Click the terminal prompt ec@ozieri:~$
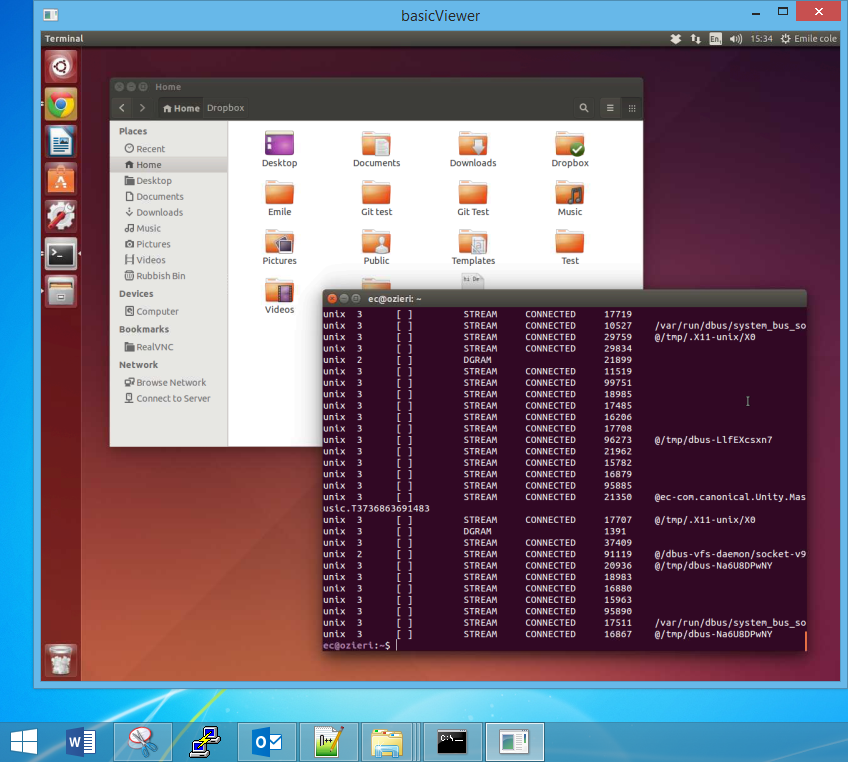This screenshot has height=762, width=848. click(357, 646)
